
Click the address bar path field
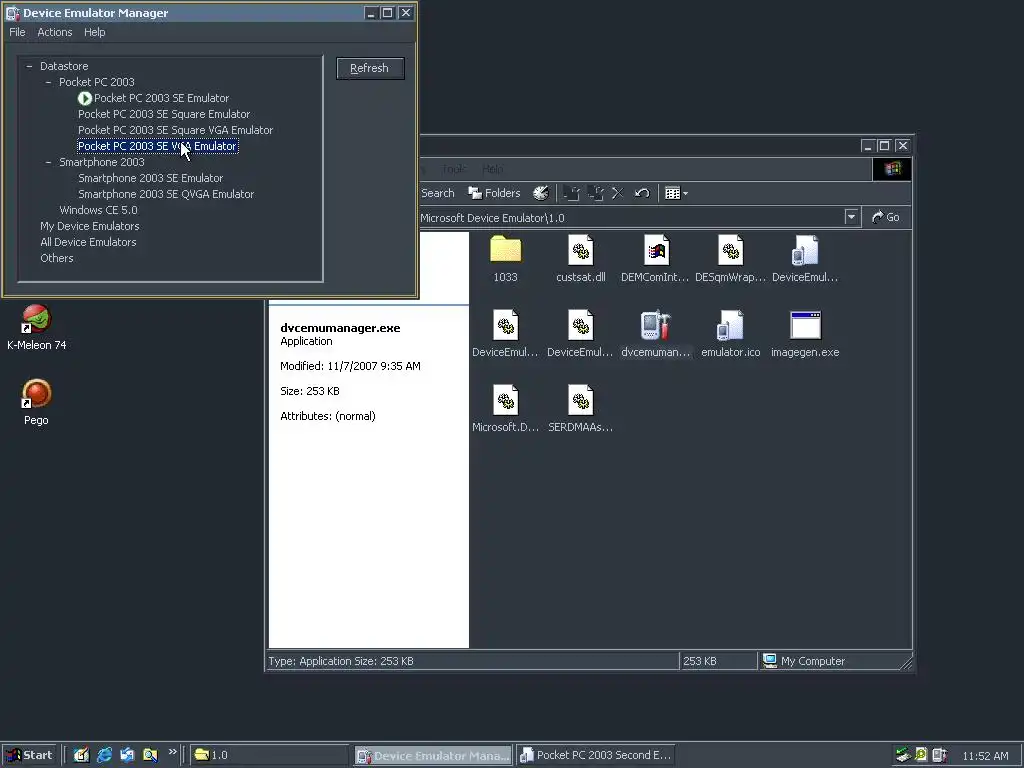coord(630,217)
